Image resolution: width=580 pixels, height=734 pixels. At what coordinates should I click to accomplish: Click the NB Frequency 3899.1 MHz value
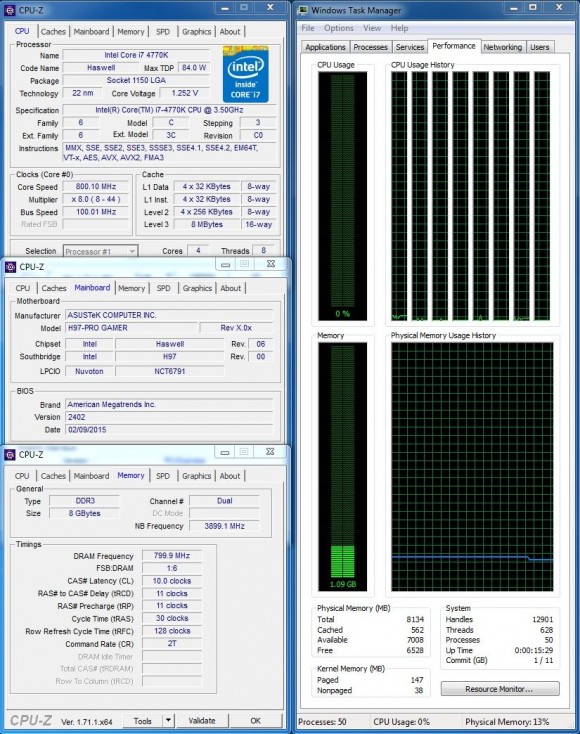pos(224,526)
